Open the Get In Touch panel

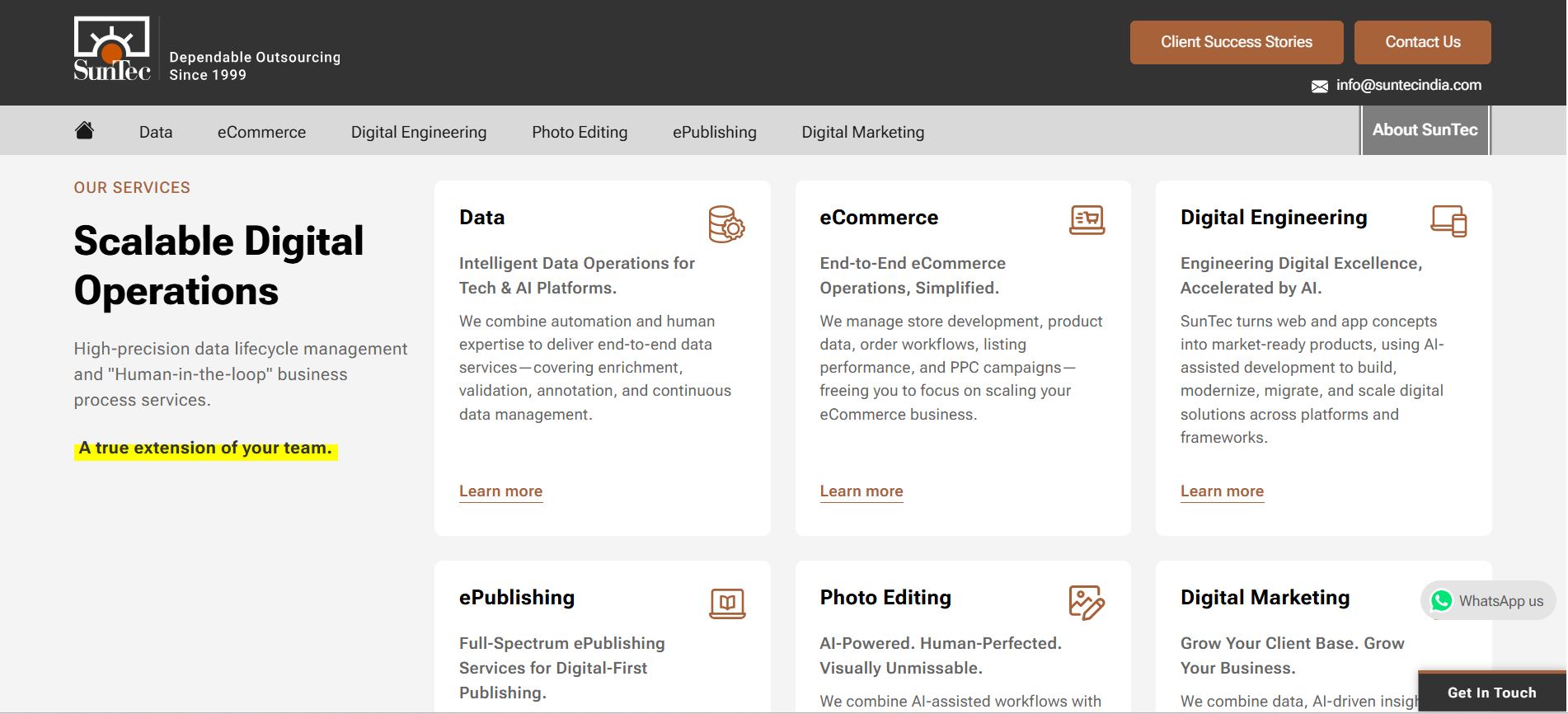pyautogui.click(x=1491, y=693)
